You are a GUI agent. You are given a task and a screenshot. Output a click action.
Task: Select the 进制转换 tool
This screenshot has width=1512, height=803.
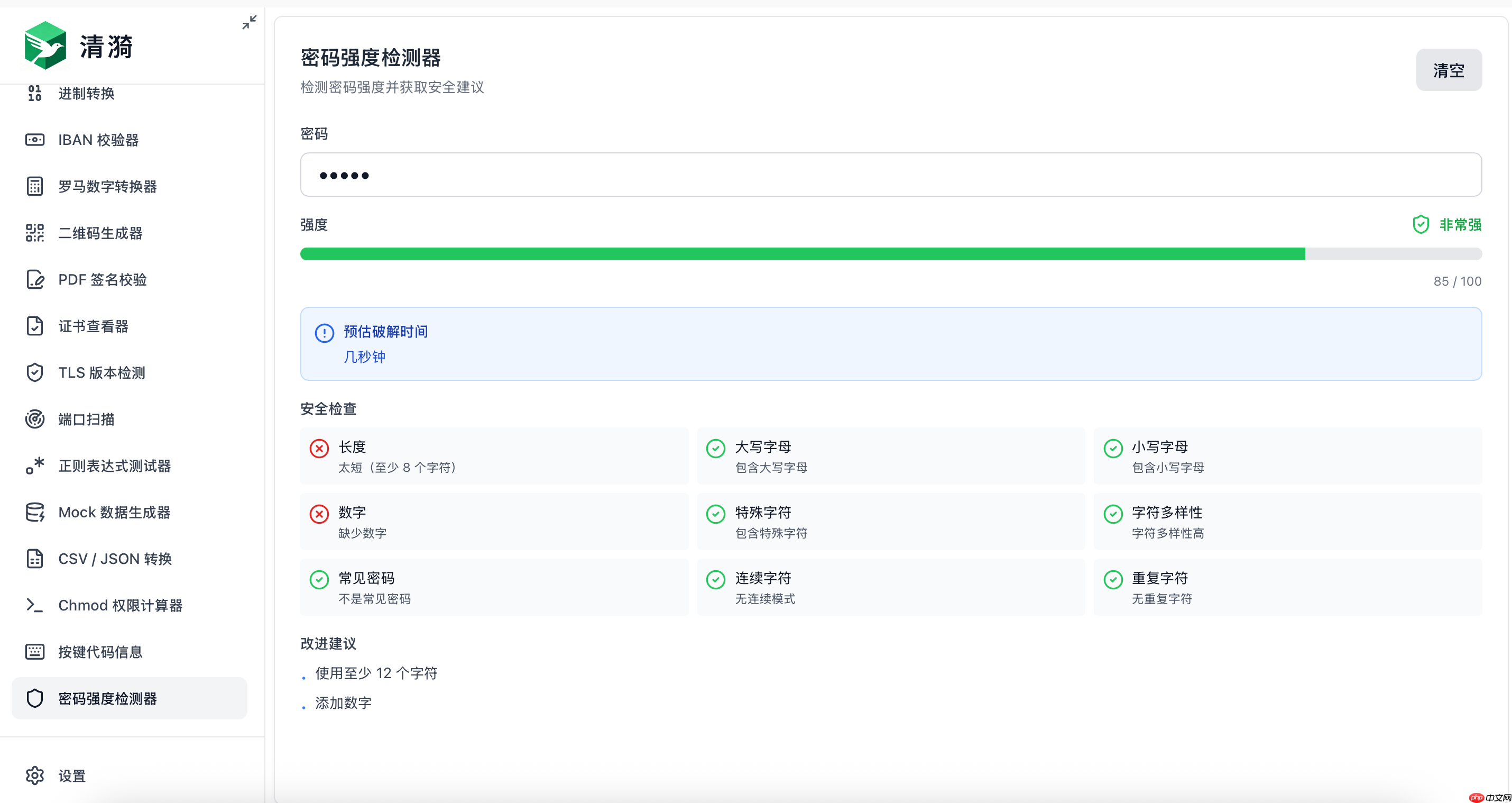pos(86,93)
